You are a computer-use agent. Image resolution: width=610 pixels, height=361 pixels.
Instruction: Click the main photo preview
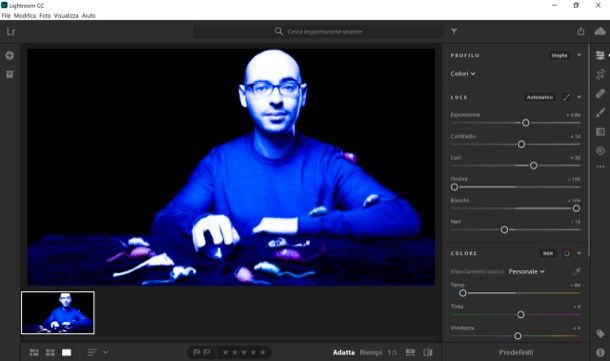231,167
